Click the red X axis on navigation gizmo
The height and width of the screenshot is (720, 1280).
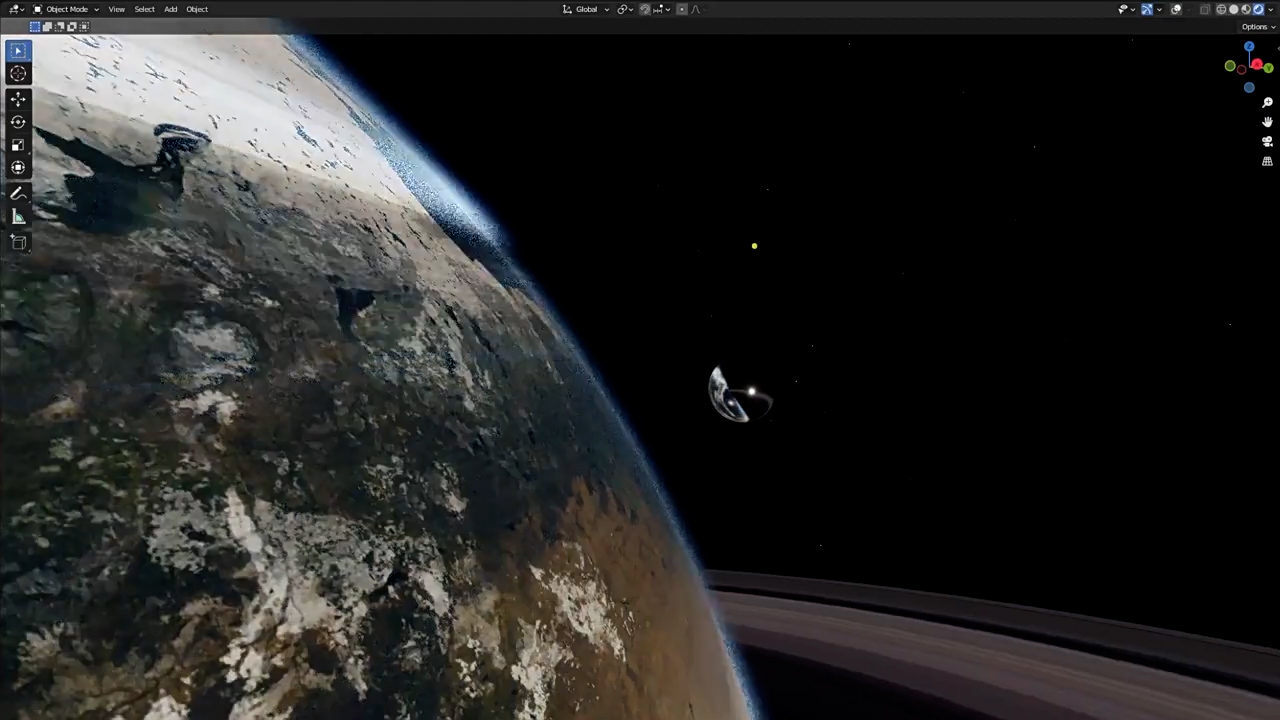tap(1257, 64)
